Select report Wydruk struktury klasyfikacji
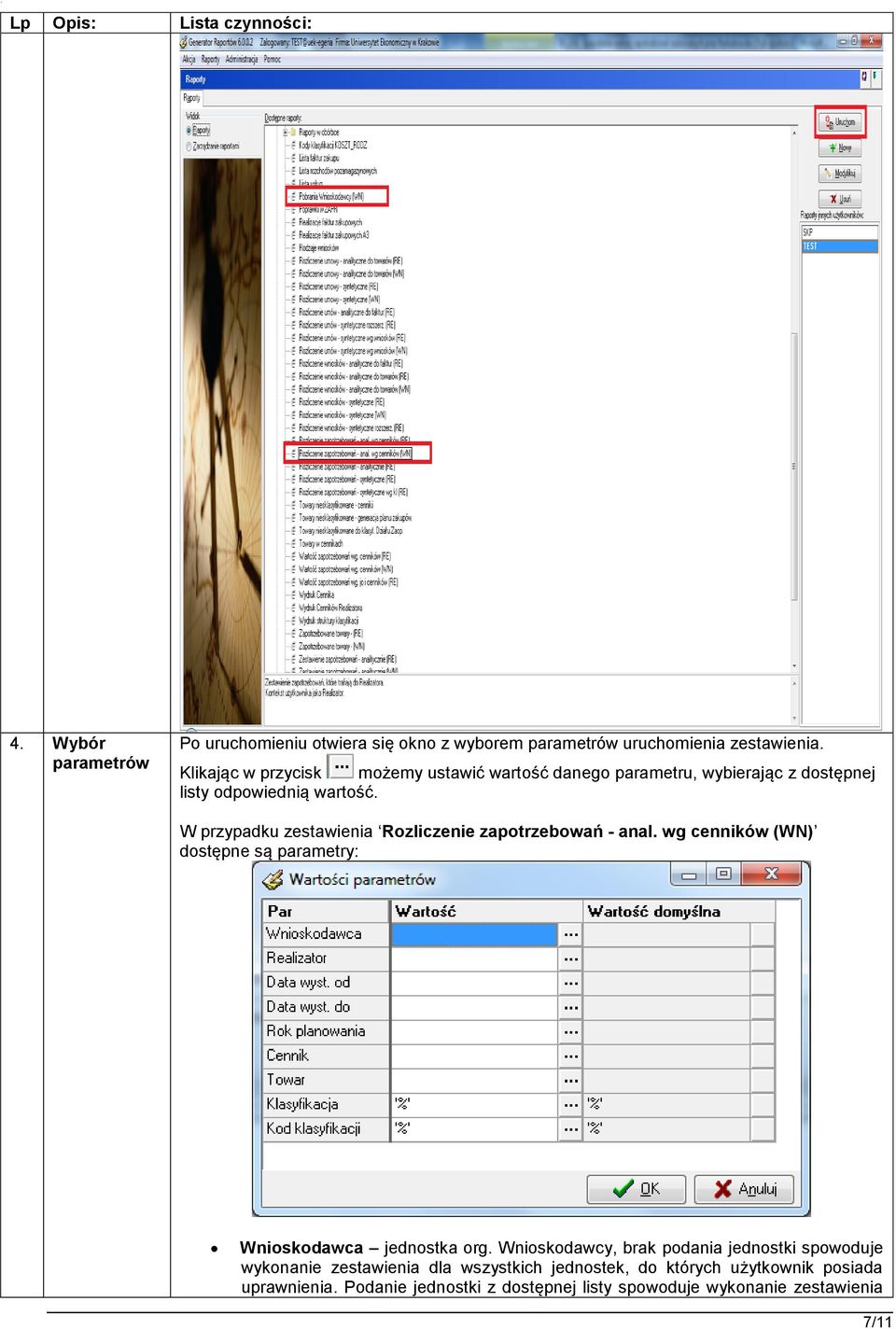 329,621
